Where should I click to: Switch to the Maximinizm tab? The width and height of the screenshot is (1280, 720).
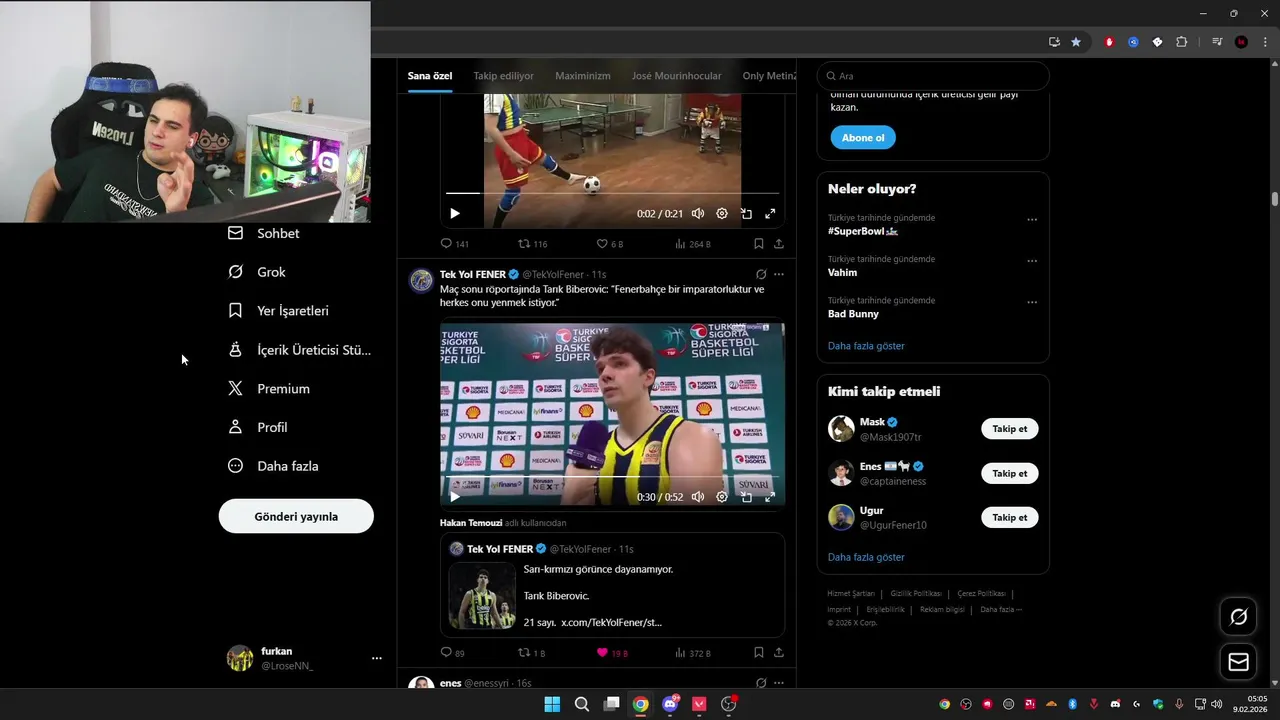583,76
